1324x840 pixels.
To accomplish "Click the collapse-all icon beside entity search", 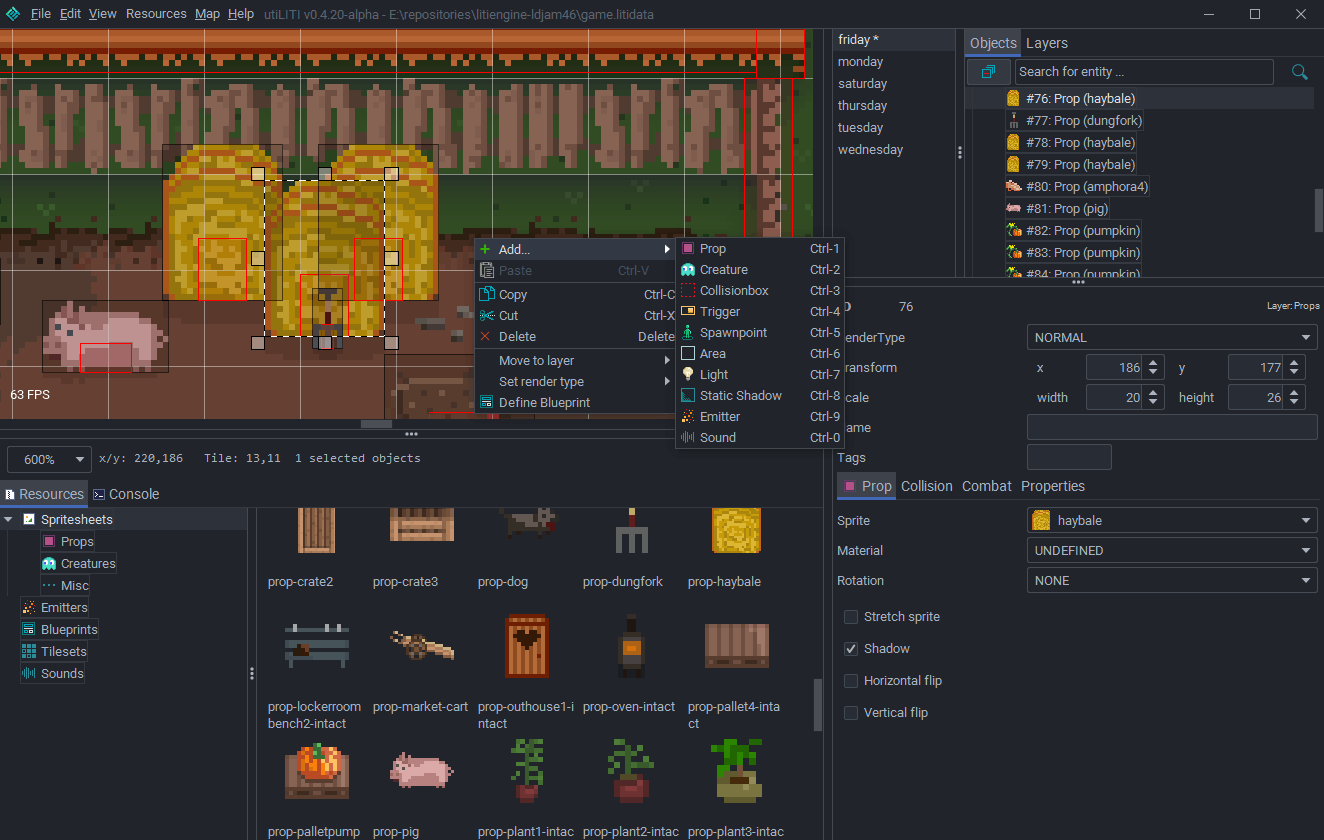I will pos(988,72).
